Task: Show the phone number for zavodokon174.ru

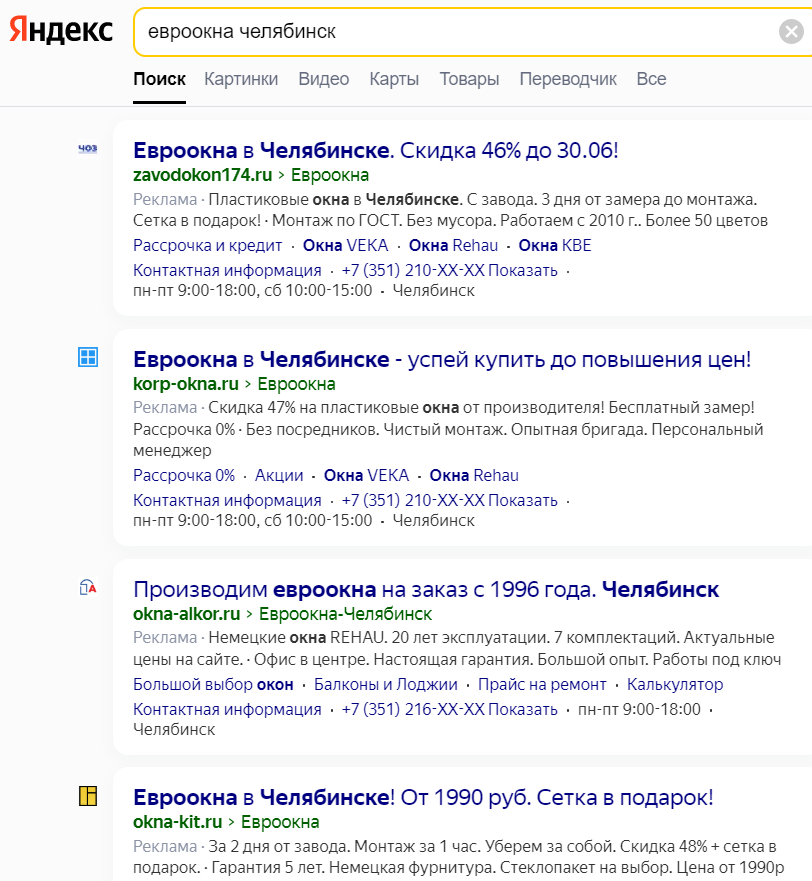Action: (524, 270)
